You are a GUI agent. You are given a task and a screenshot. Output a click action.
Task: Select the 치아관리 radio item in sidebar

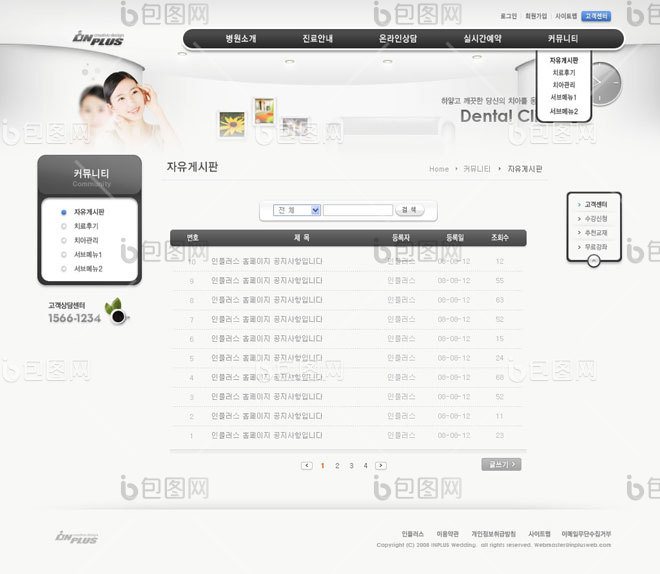tap(64, 240)
